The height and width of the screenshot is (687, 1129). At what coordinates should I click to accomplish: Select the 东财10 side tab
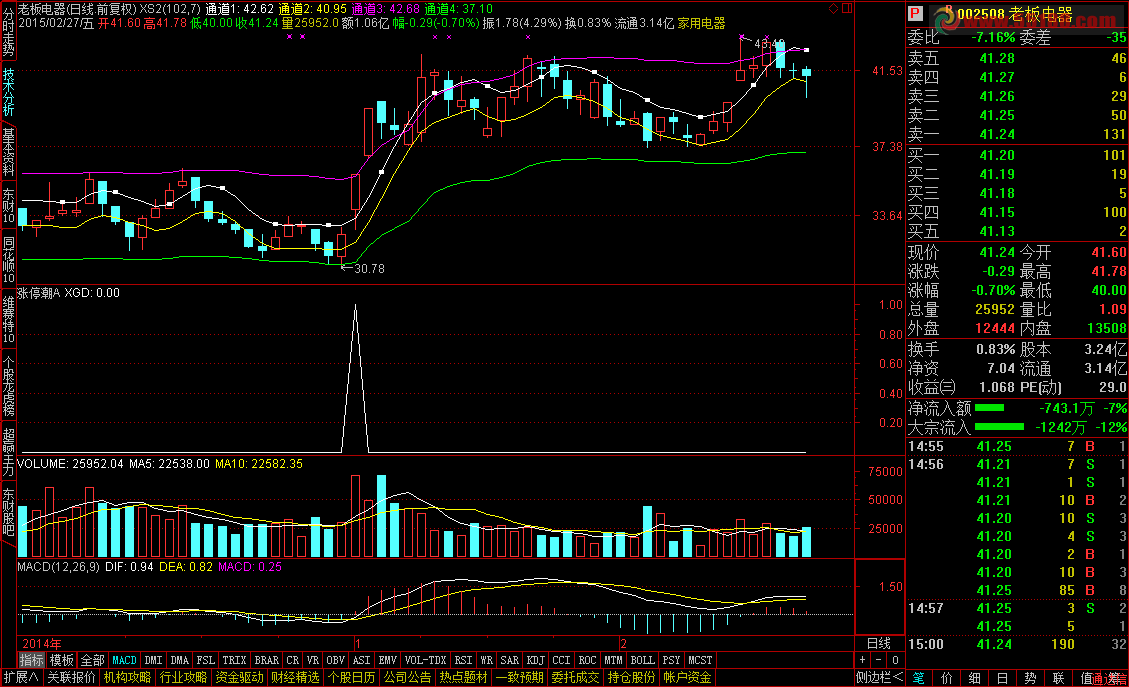(8, 207)
